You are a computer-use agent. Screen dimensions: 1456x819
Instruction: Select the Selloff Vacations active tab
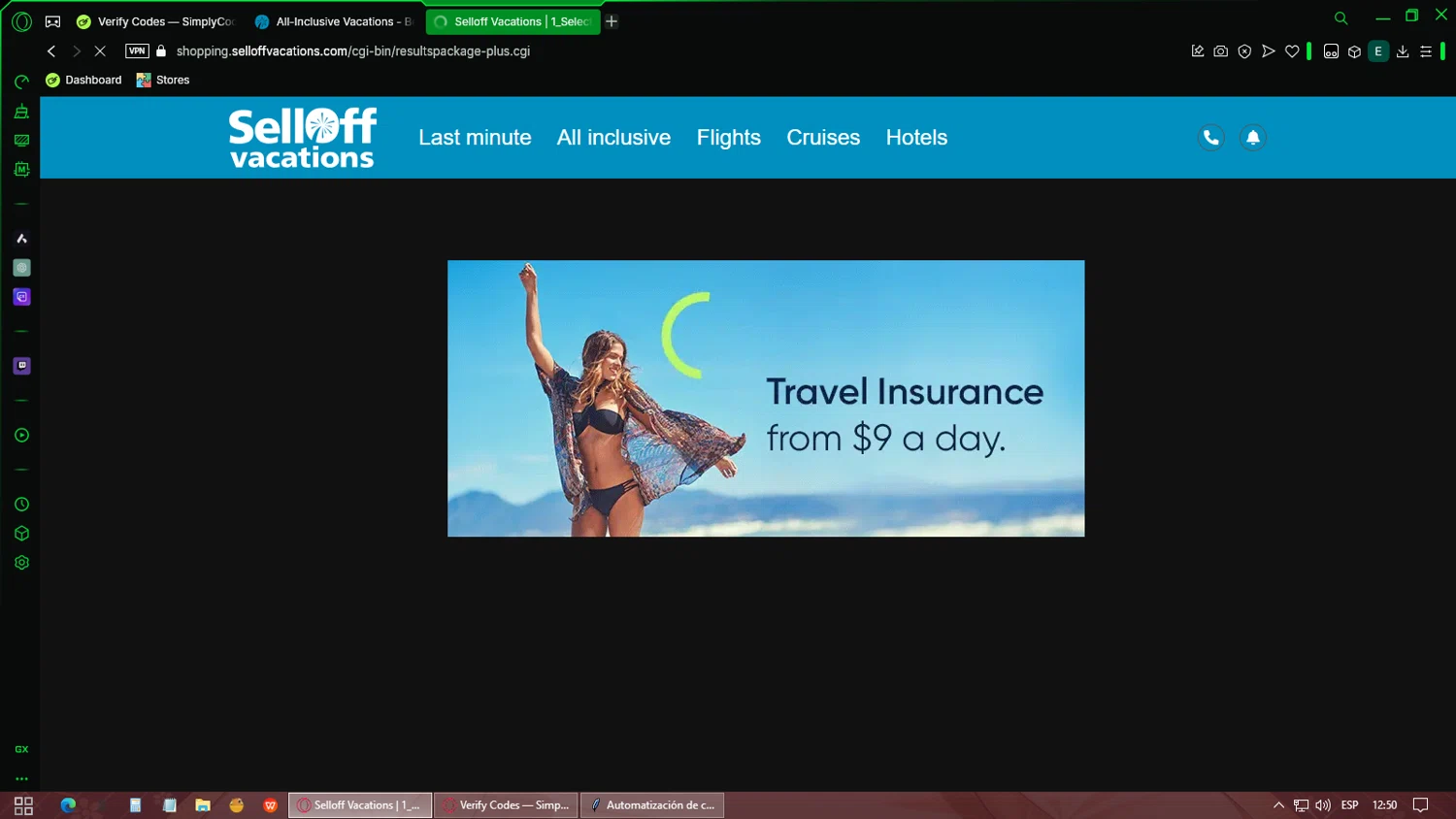coord(513,21)
